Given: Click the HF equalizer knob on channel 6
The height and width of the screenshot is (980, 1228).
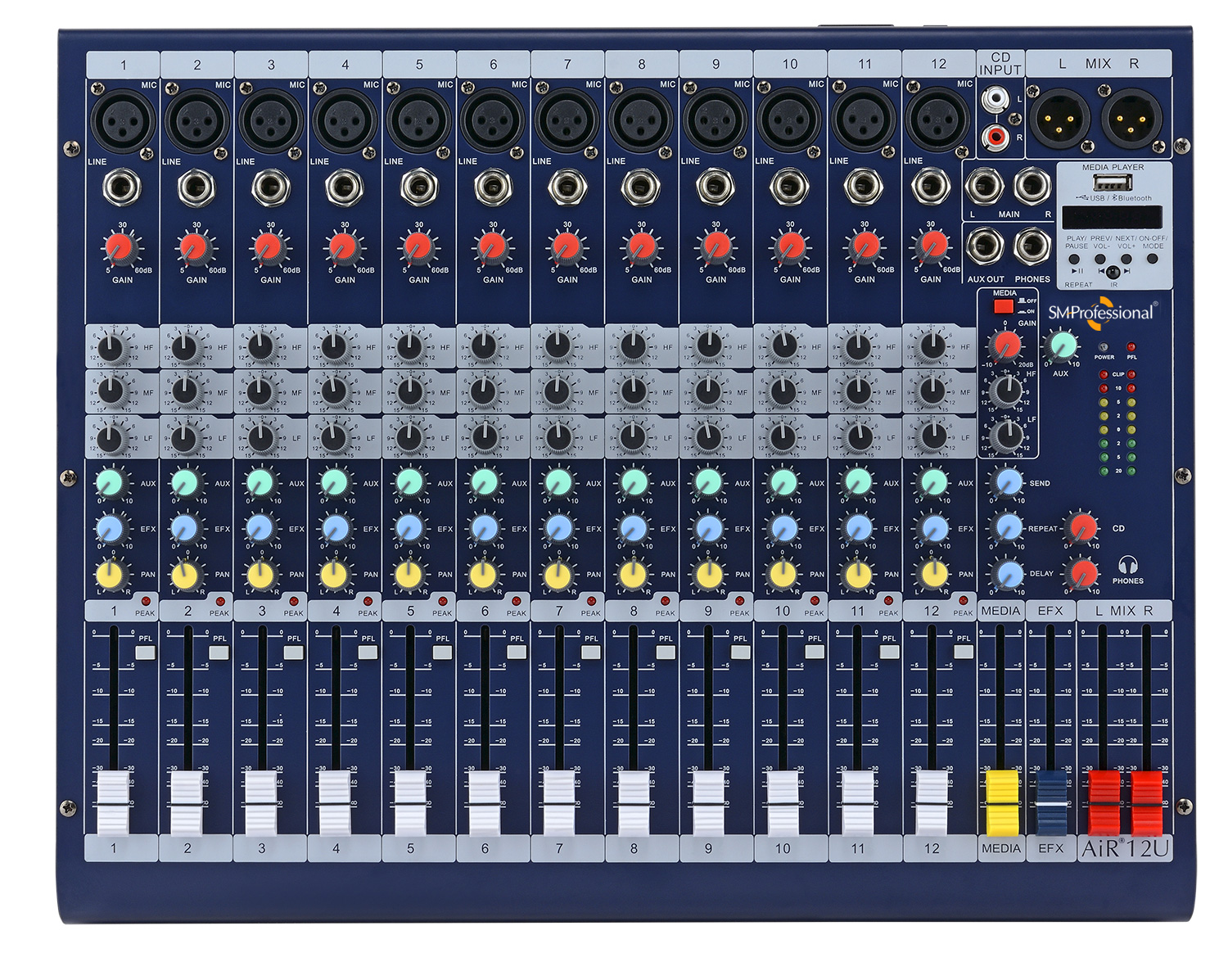Looking at the screenshot, I should pos(484,347).
